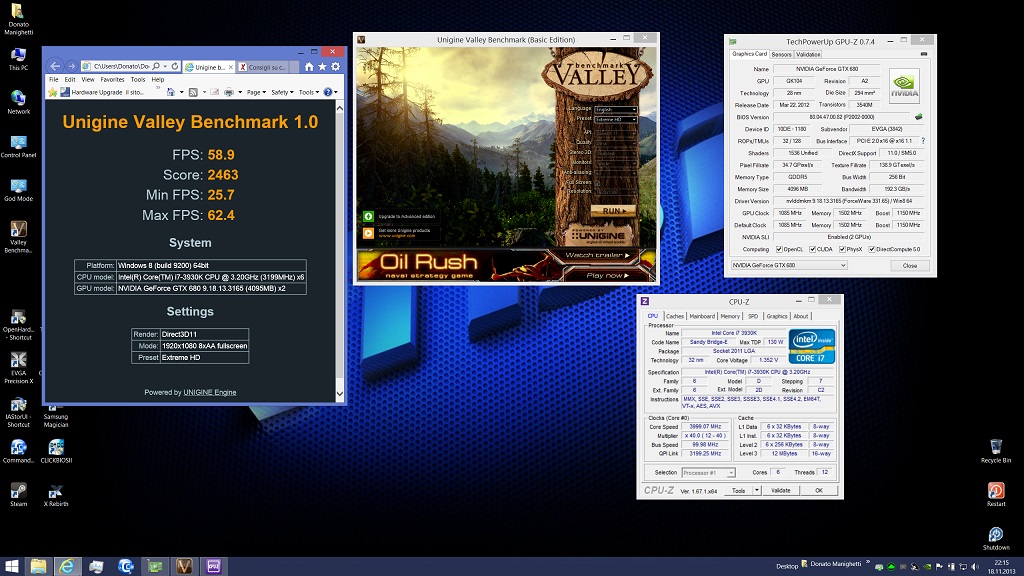Switch to Validation tab in GPU-Z

coord(808,54)
